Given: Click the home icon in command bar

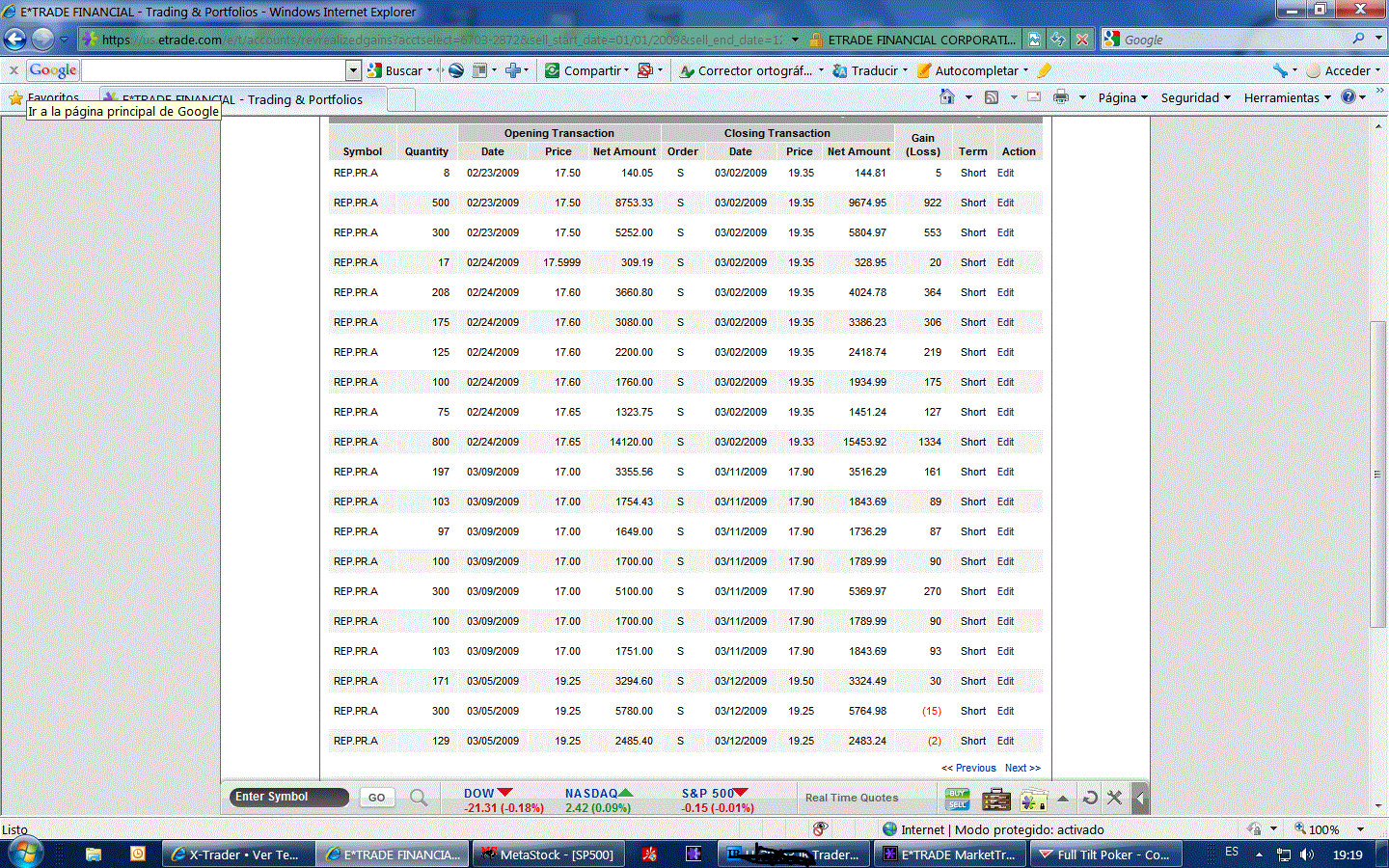Looking at the screenshot, I should pos(947,97).
